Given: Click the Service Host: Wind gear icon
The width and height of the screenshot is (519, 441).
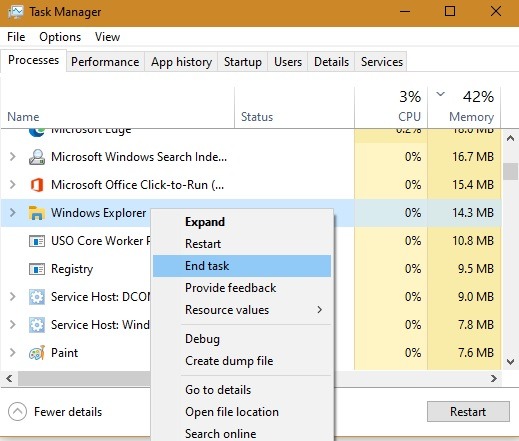Looking at the screenshot, I should coord(37,325).
